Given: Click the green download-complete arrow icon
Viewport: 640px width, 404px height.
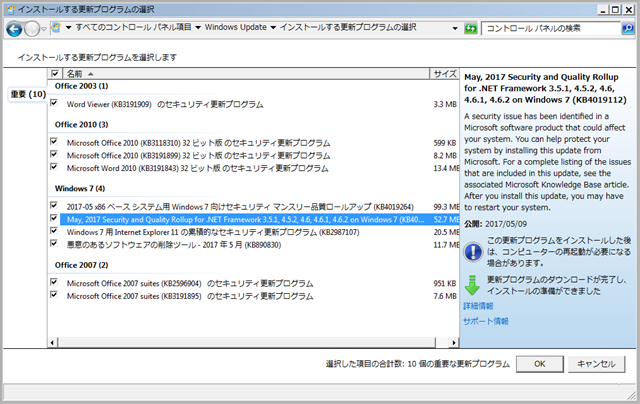Looking at the screenshot, I should (472, 285).
